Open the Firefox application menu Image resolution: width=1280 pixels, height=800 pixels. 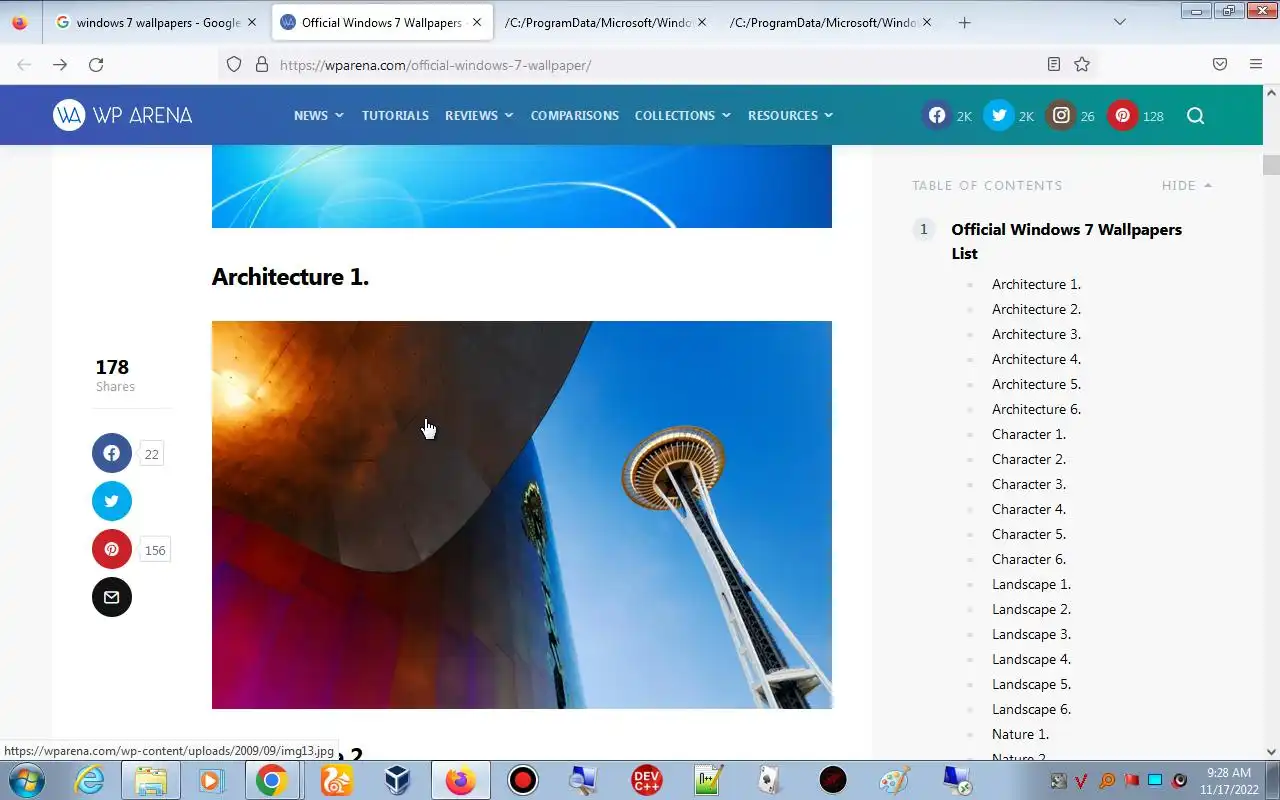click(1256, 64)
